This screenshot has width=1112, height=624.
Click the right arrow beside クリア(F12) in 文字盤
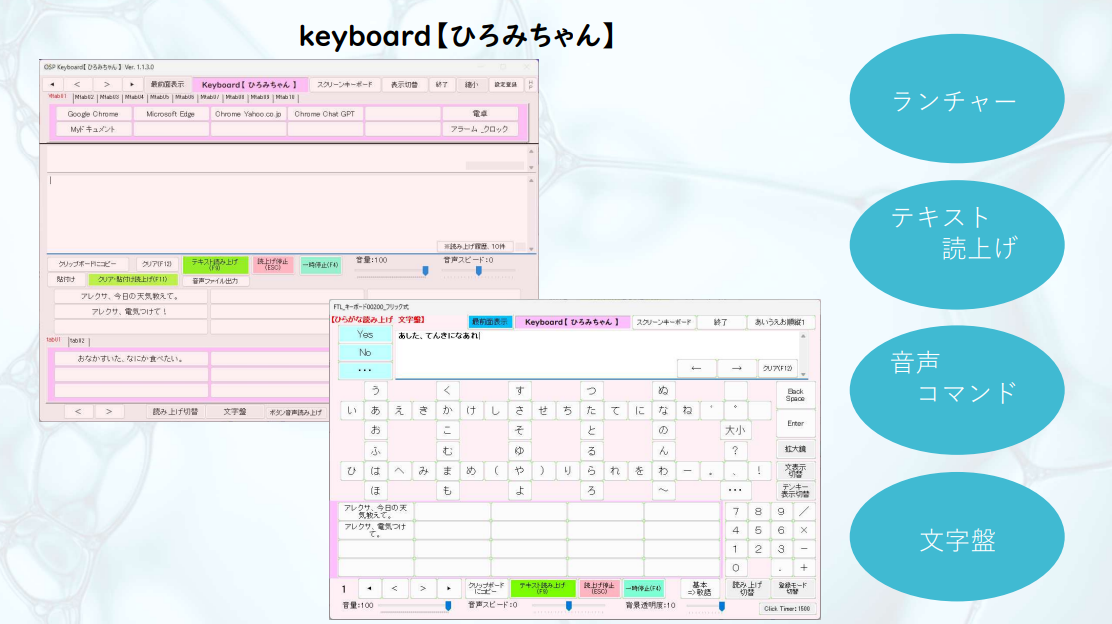(737, 368)
